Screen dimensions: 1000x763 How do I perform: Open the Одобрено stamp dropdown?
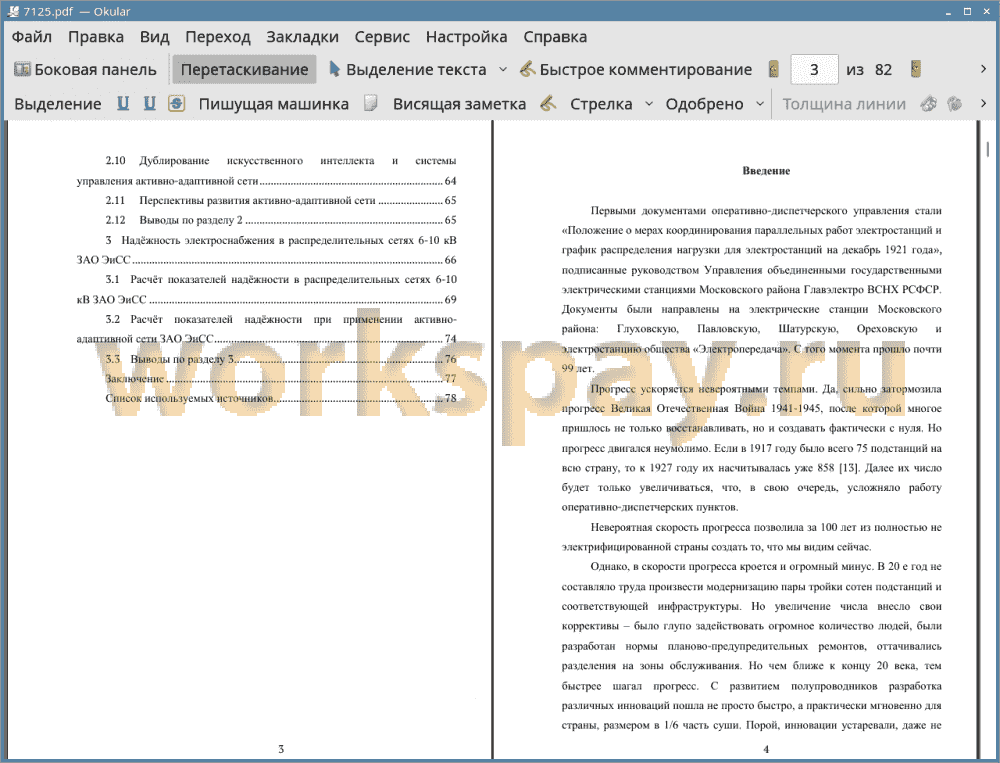tap(760, 103)
